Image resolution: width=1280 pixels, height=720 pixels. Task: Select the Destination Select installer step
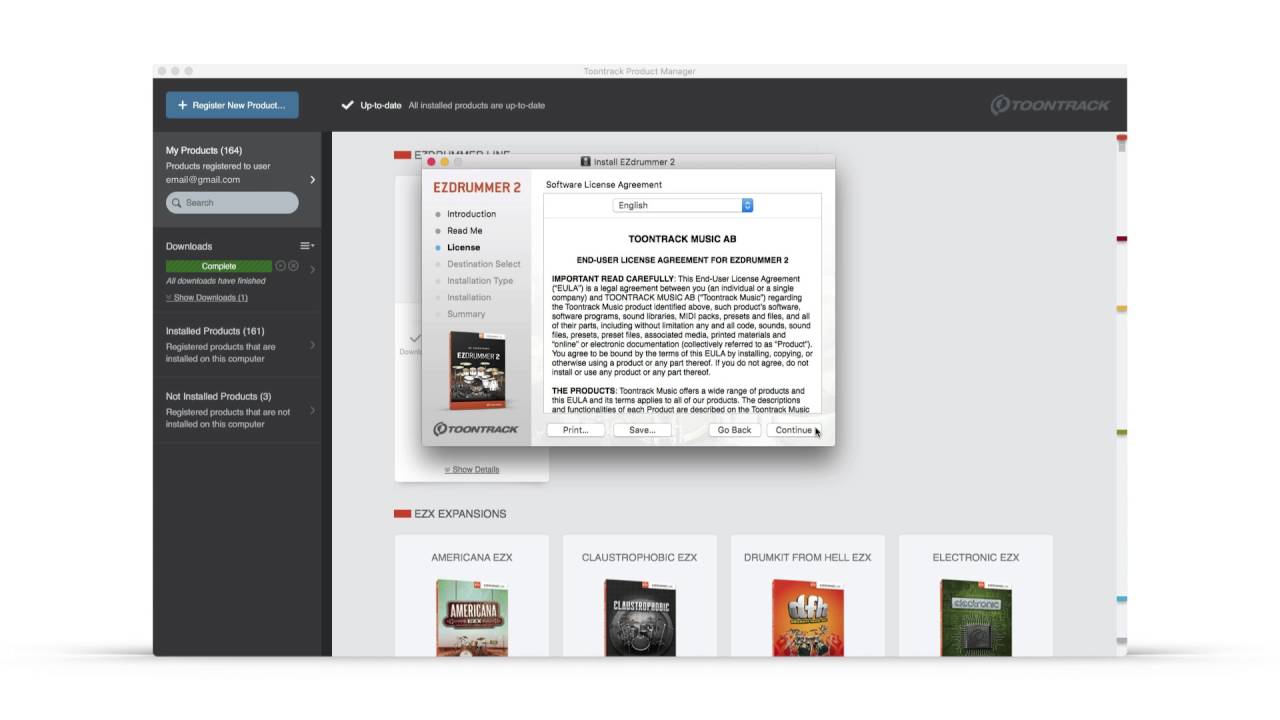pos(483,264)
